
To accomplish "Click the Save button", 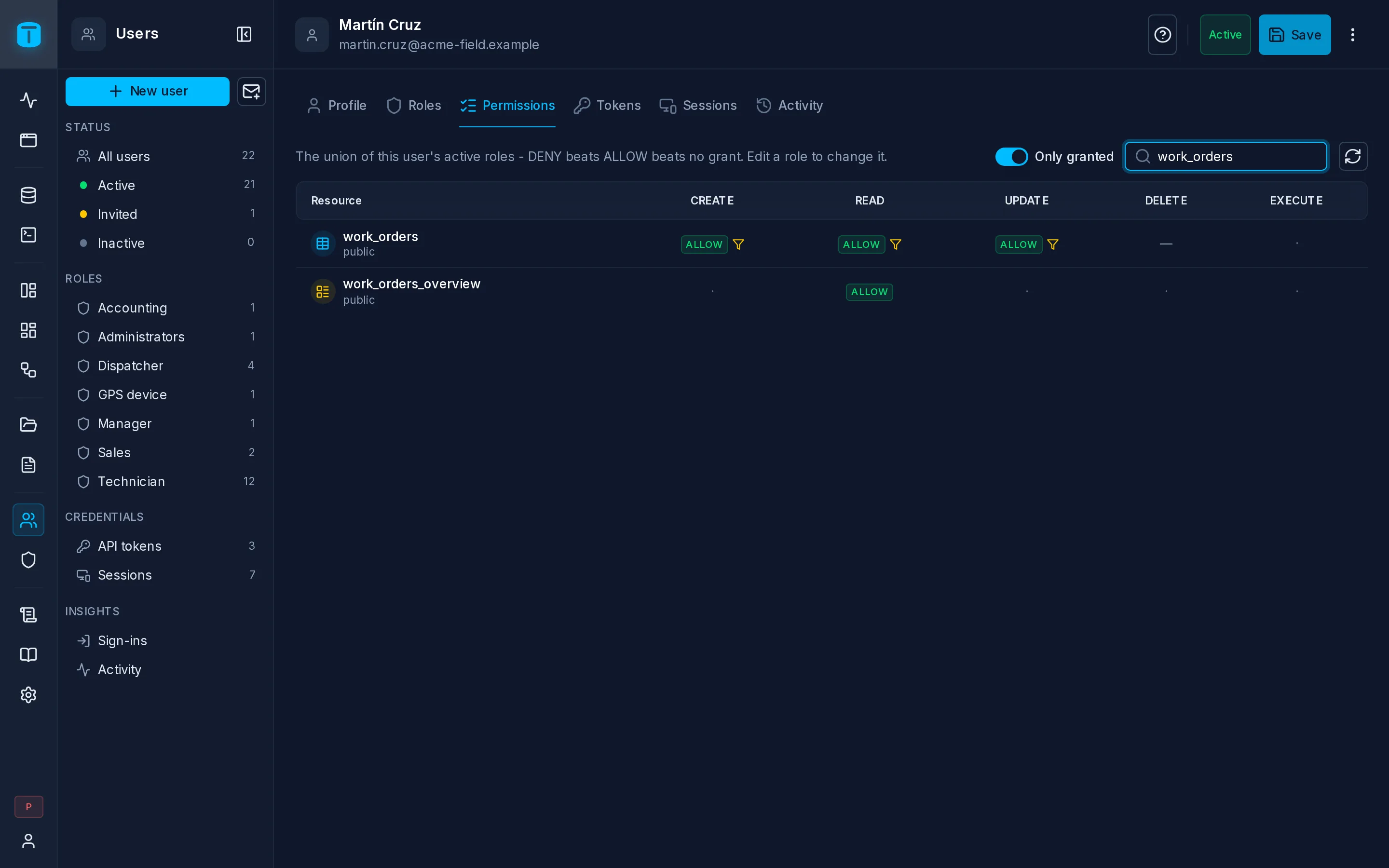I will pos(1294,34).
